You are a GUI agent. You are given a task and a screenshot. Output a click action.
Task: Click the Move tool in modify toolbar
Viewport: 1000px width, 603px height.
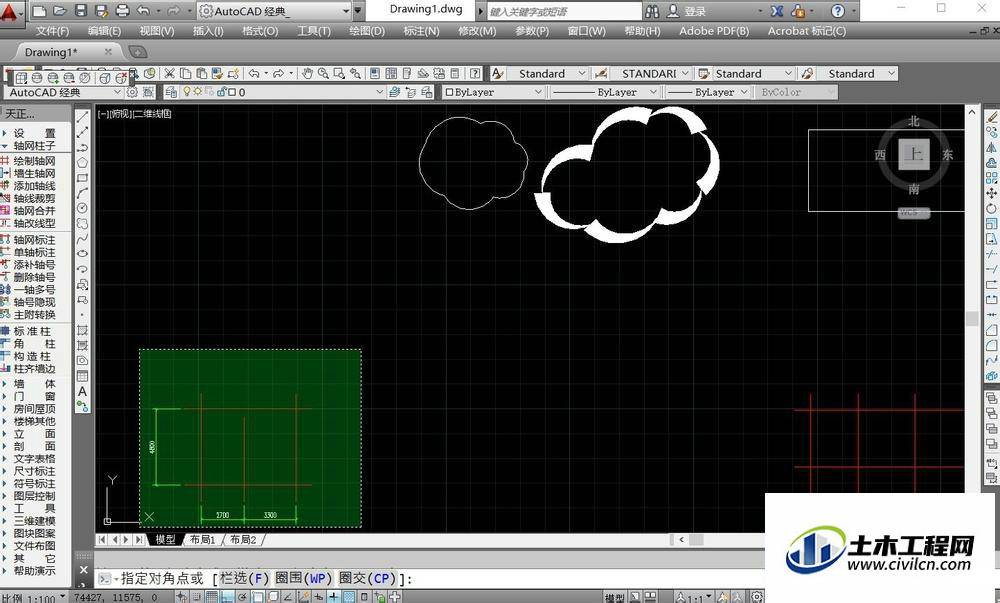tap(991, 193)
